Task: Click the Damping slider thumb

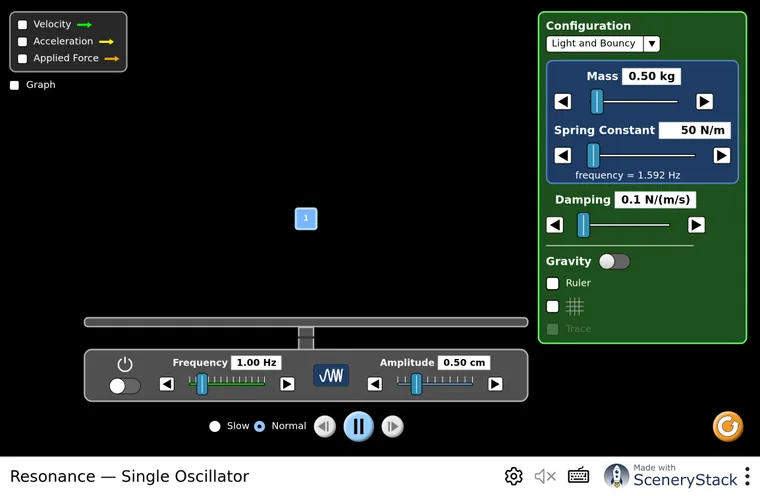Action: tap(584, 225)
